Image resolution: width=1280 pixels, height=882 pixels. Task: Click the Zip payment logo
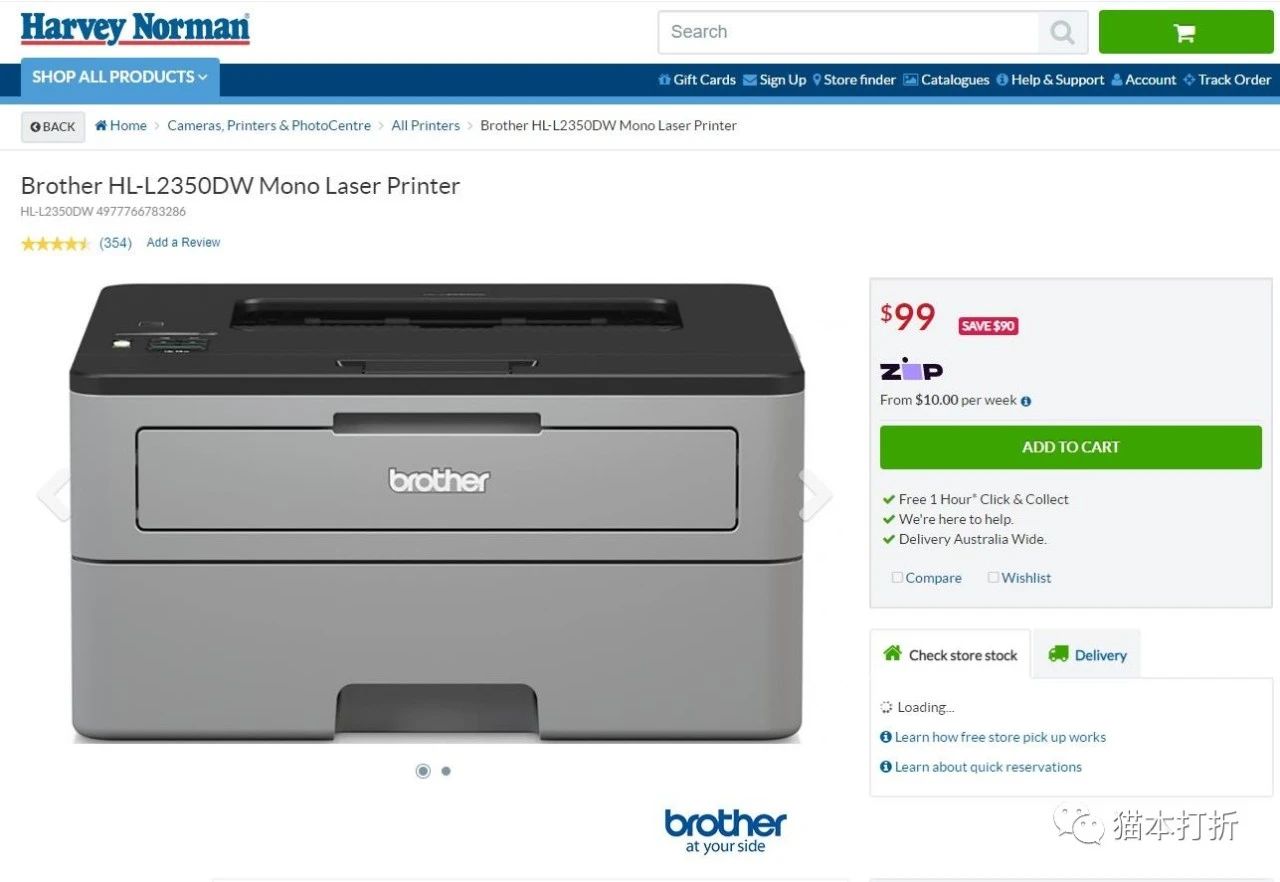(911, 369)
